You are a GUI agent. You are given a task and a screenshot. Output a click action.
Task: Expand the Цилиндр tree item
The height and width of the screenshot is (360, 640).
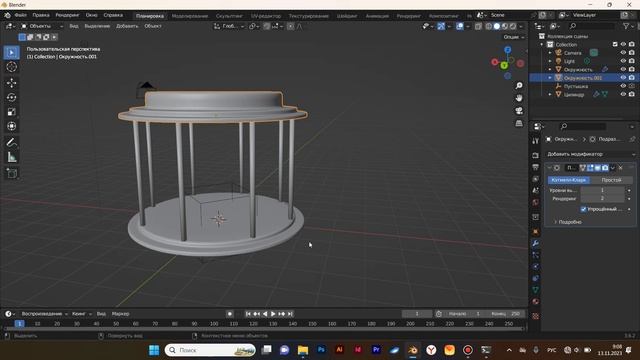550,94
